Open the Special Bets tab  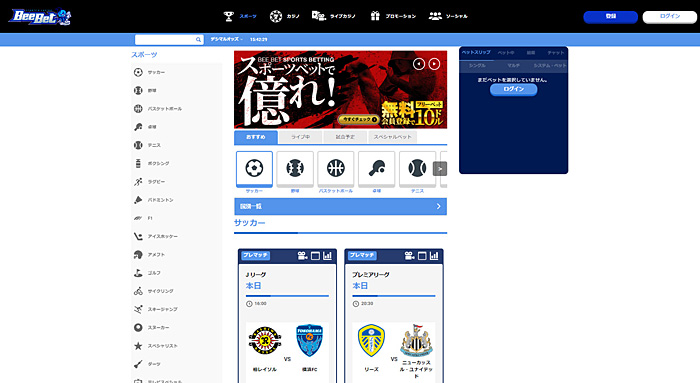click(x=392, y=137)
